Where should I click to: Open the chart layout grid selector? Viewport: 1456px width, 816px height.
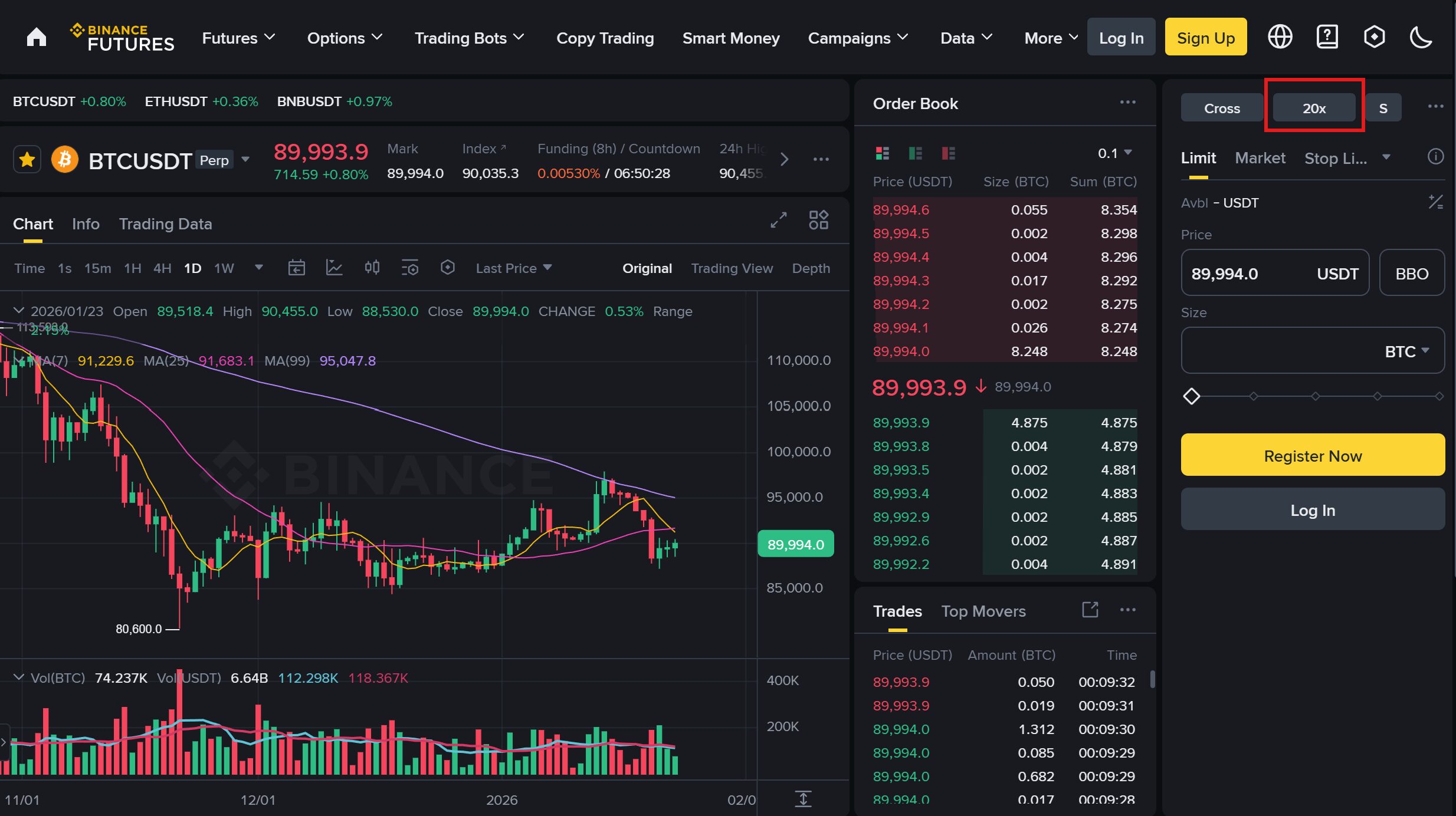pyautogui.click(x=818, y=220)
